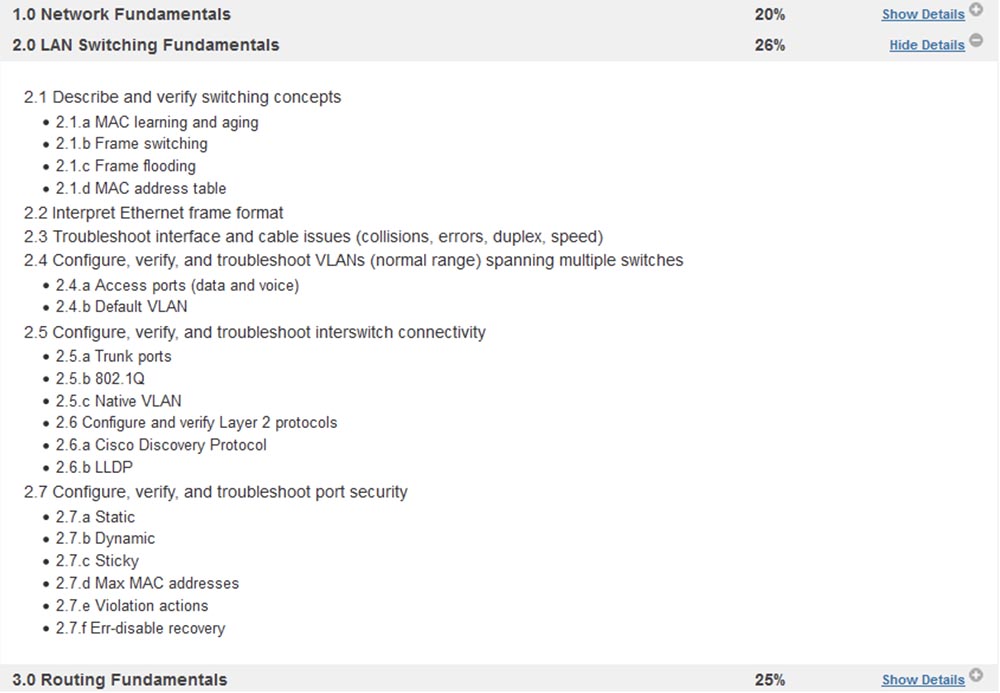Click topic 2.2 Interpret Ethernet frame format
1000x693 pixels.
(x=154, y=213)
